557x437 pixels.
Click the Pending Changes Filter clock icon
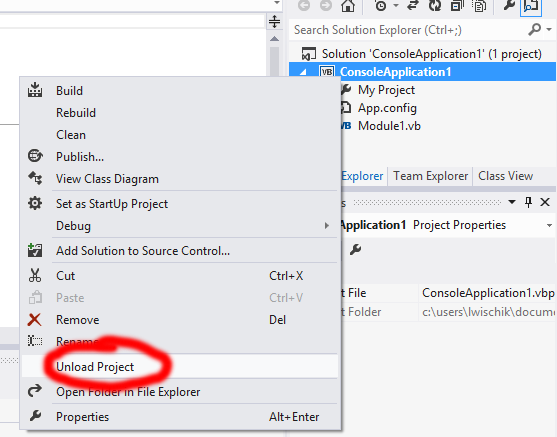tap(381, 6)
